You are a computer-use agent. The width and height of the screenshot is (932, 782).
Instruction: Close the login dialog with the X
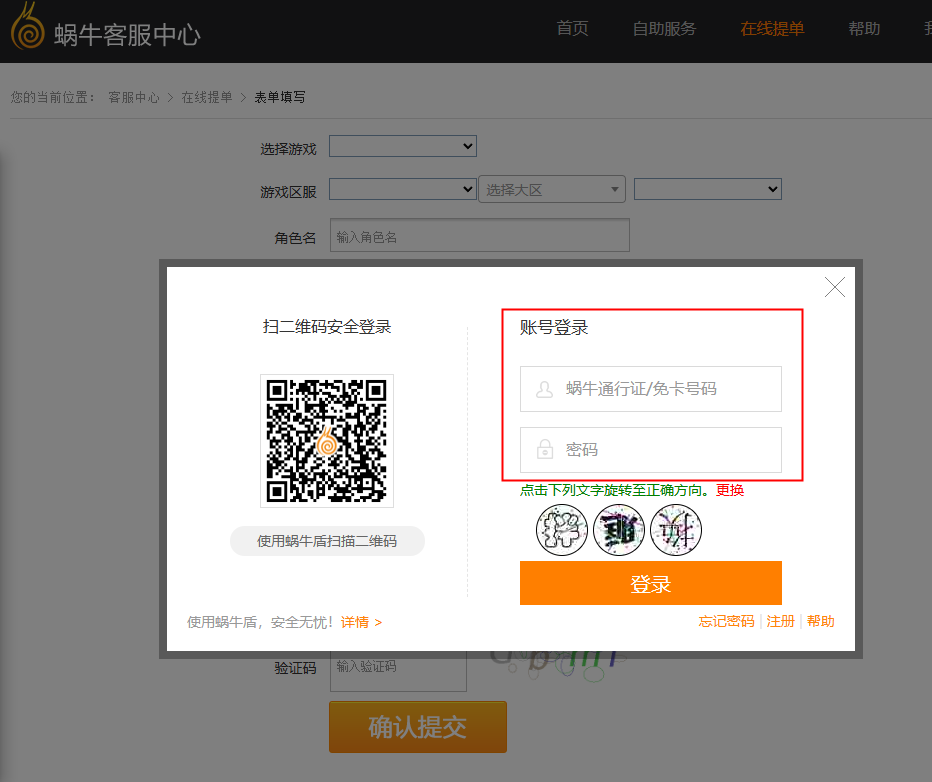[835, 288]
